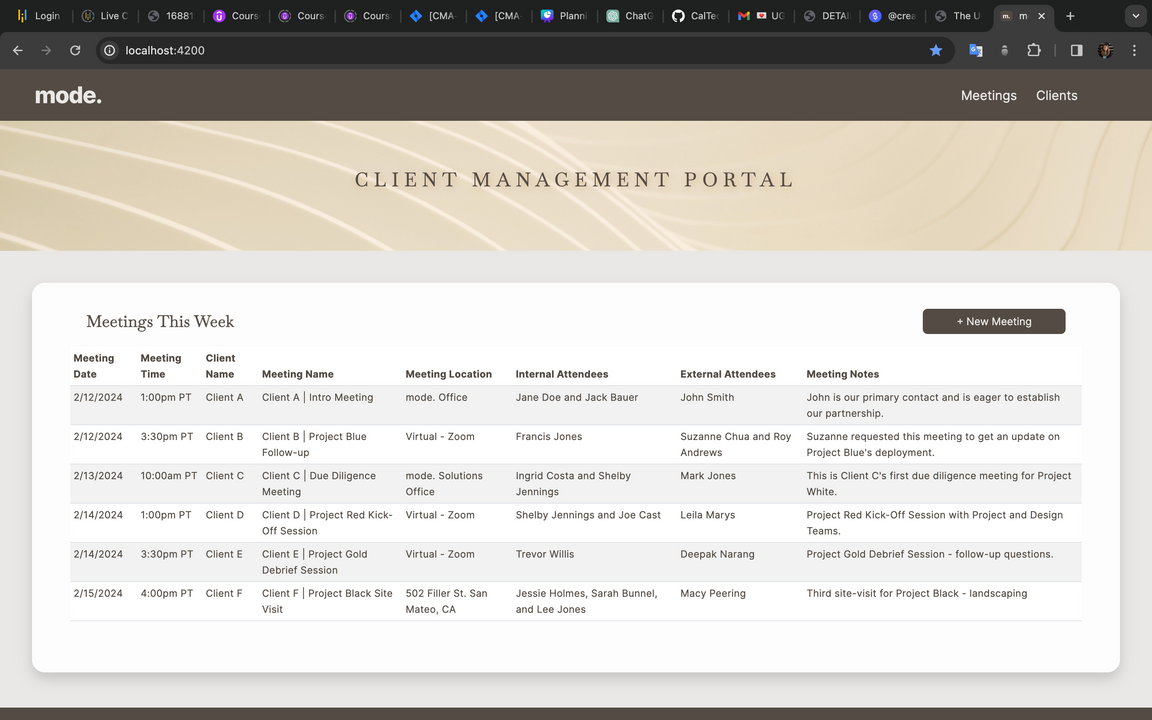Screen dimensions: 1152x720
Task: Click the profile avatar in toolbar
Action: tap(1105, 50)
